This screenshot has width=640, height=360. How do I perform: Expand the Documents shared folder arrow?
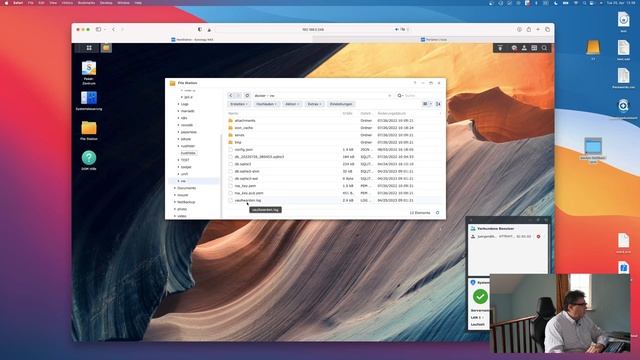coord(175,188)
